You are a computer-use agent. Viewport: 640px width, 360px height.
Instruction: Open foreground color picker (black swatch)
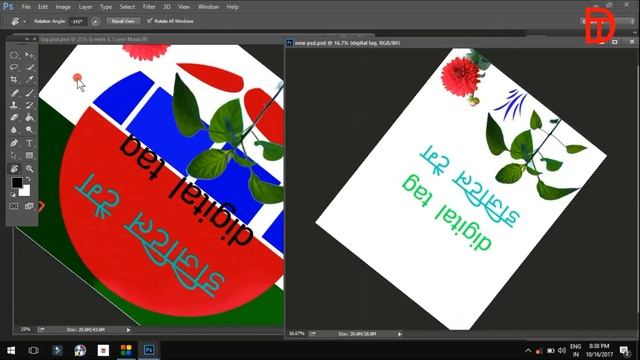16,182
